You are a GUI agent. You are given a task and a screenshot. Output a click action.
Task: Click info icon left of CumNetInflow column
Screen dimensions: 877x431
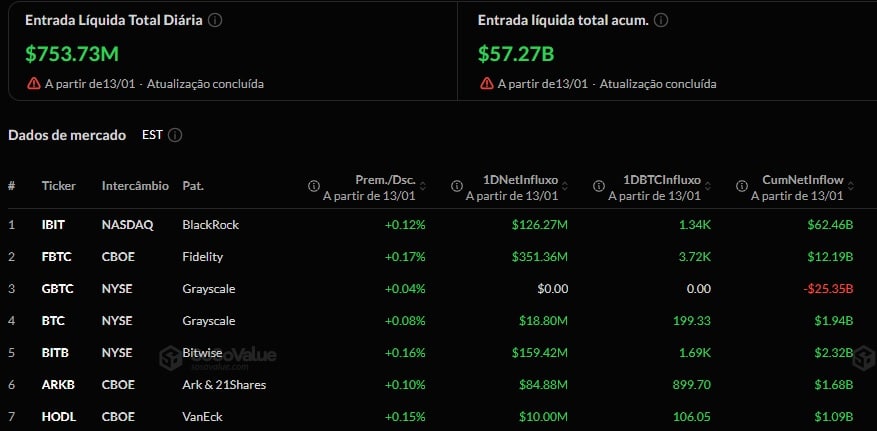(x=741, y=186)
